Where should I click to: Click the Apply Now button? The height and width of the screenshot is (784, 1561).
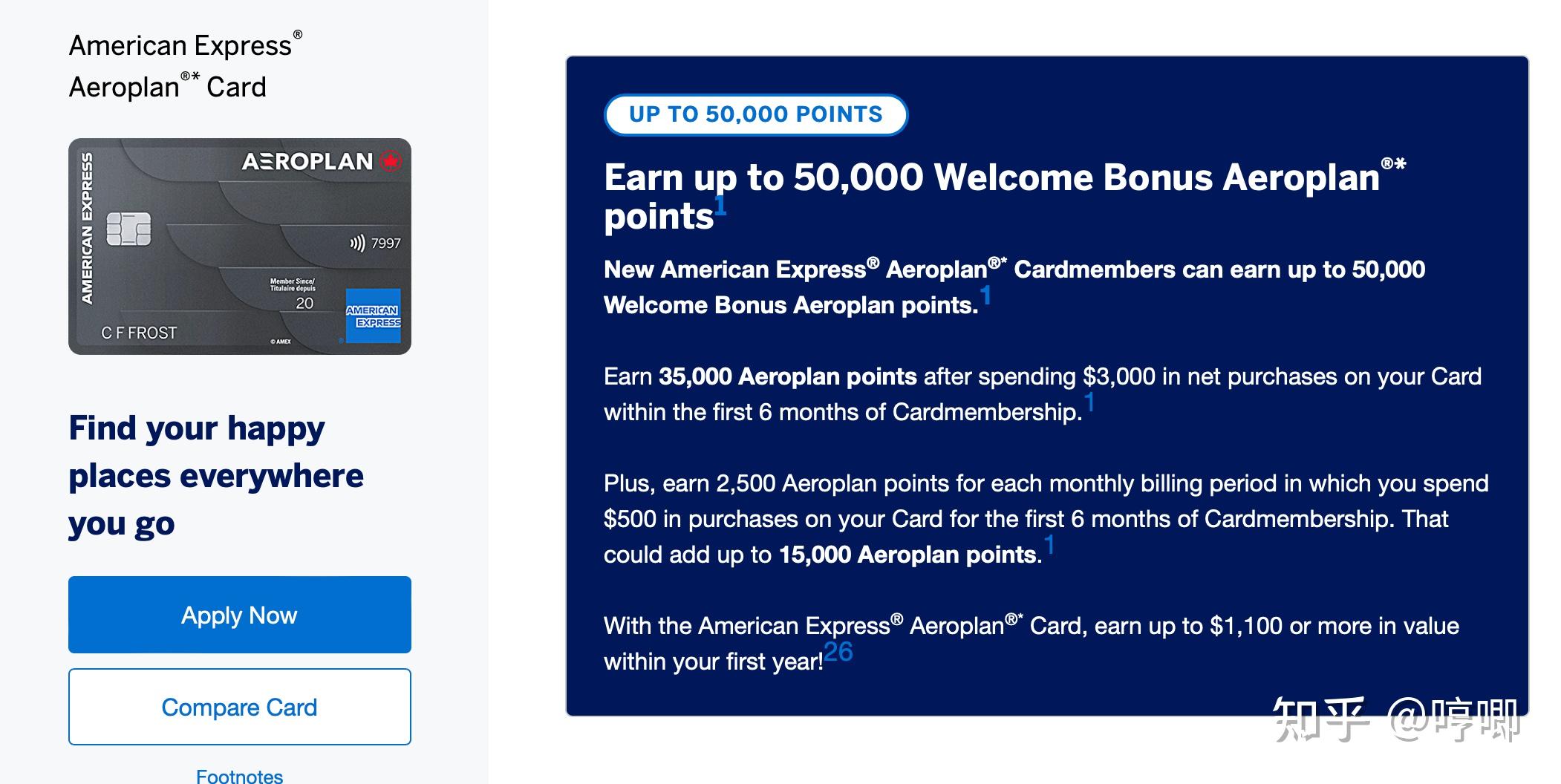tap(239, 615)
